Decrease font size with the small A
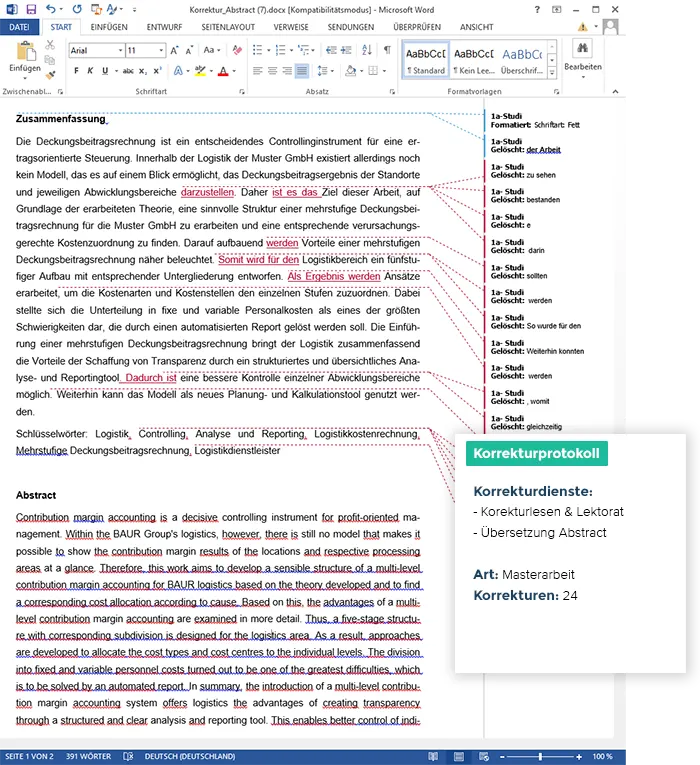 [x=190, y=50]
